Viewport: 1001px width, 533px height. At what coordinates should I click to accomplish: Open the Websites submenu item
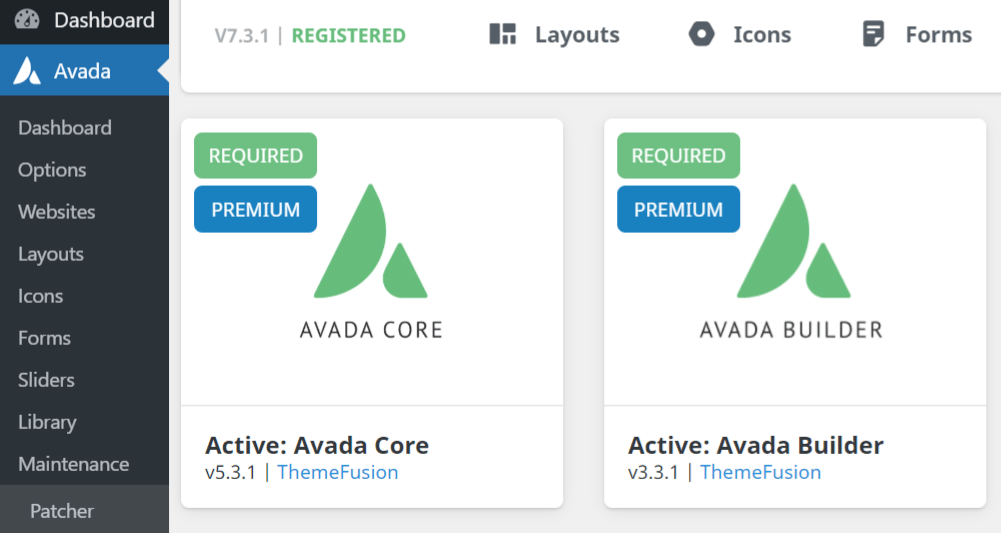tap(56, 212)
